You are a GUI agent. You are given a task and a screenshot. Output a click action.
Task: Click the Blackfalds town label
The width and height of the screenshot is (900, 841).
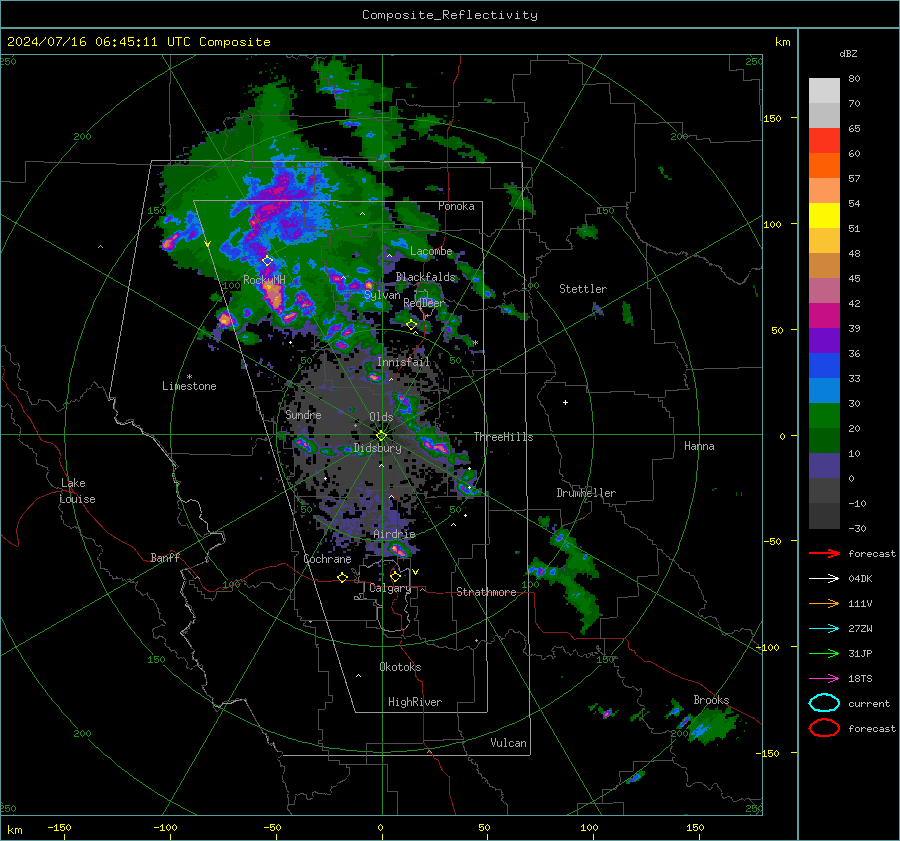tap(425, 277)
